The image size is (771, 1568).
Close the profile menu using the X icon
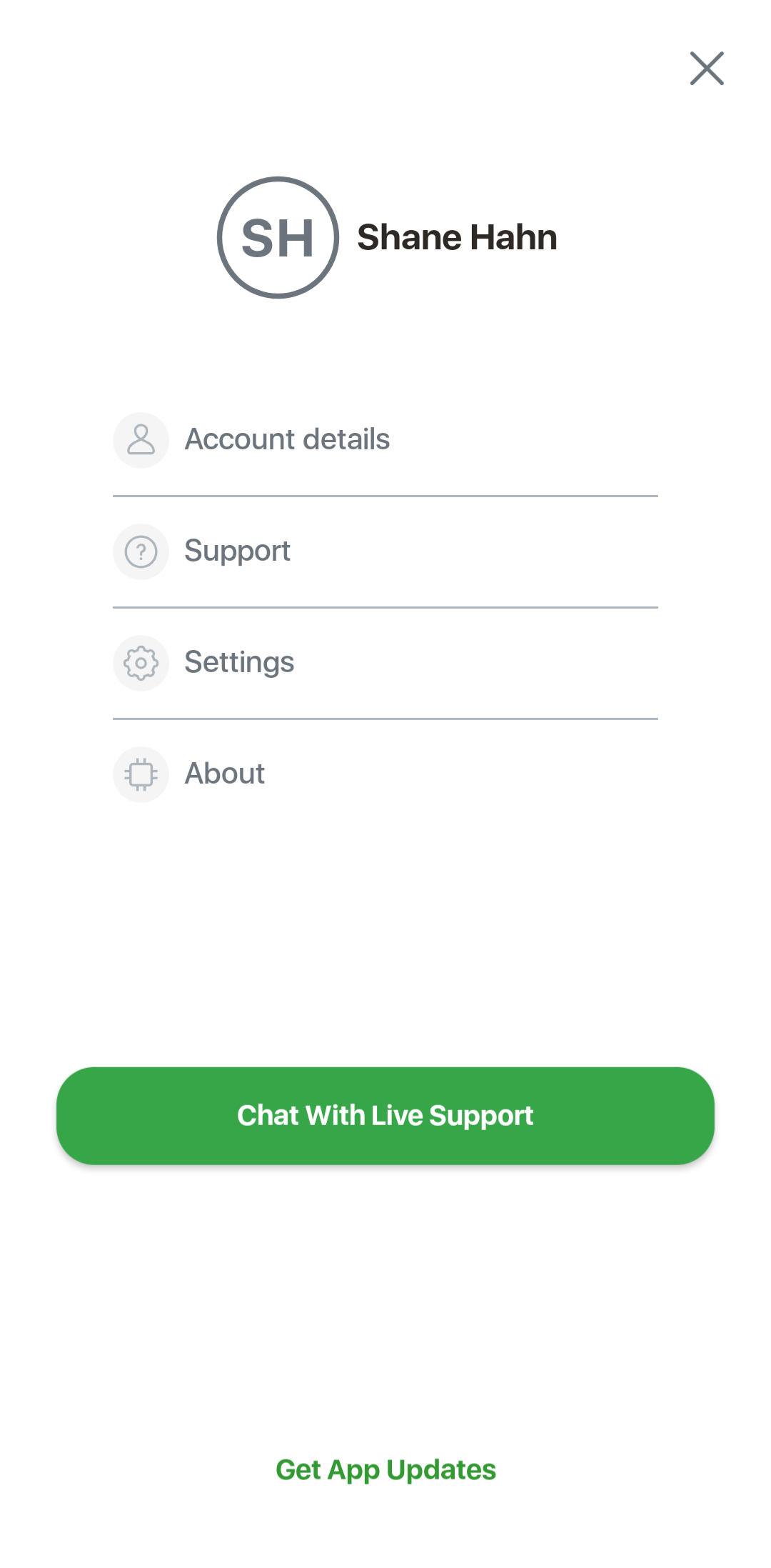tap(707, 69)
